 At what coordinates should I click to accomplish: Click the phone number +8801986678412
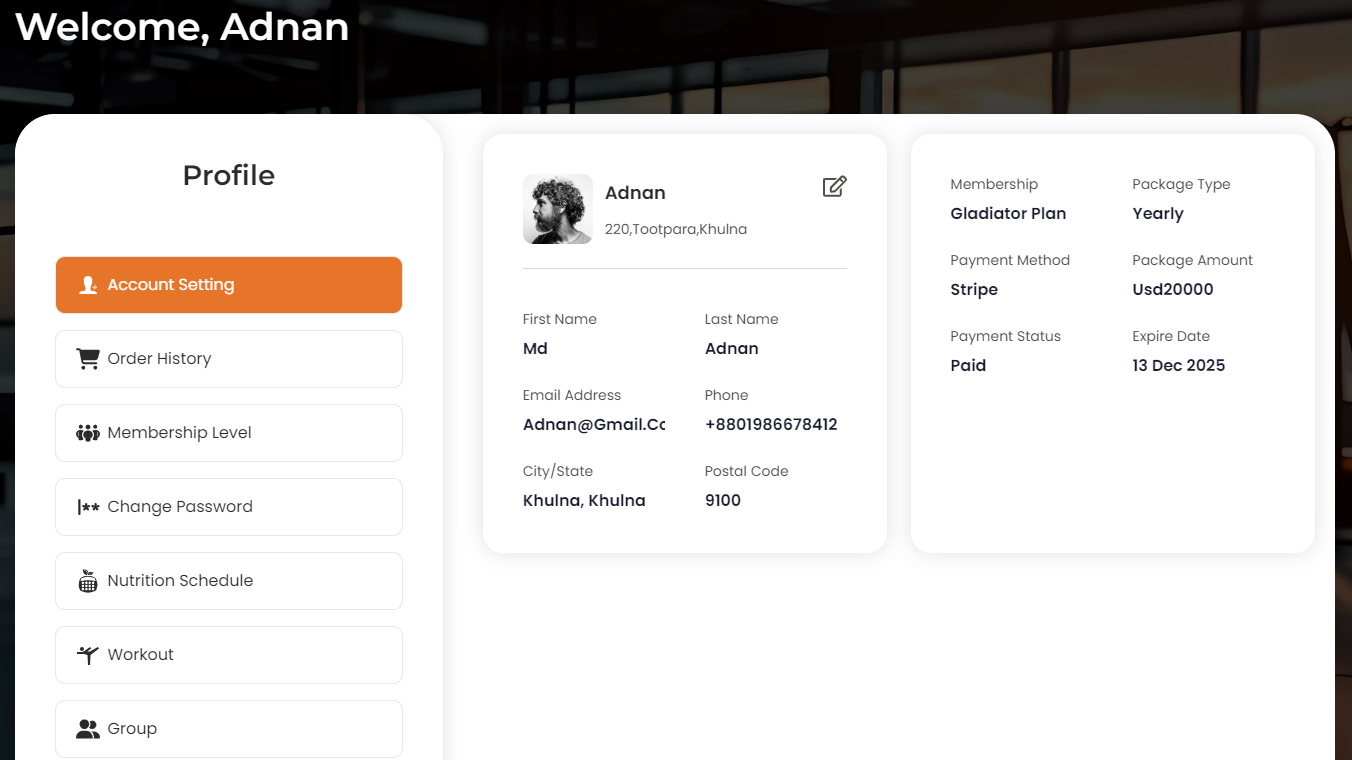click(771, 424)
